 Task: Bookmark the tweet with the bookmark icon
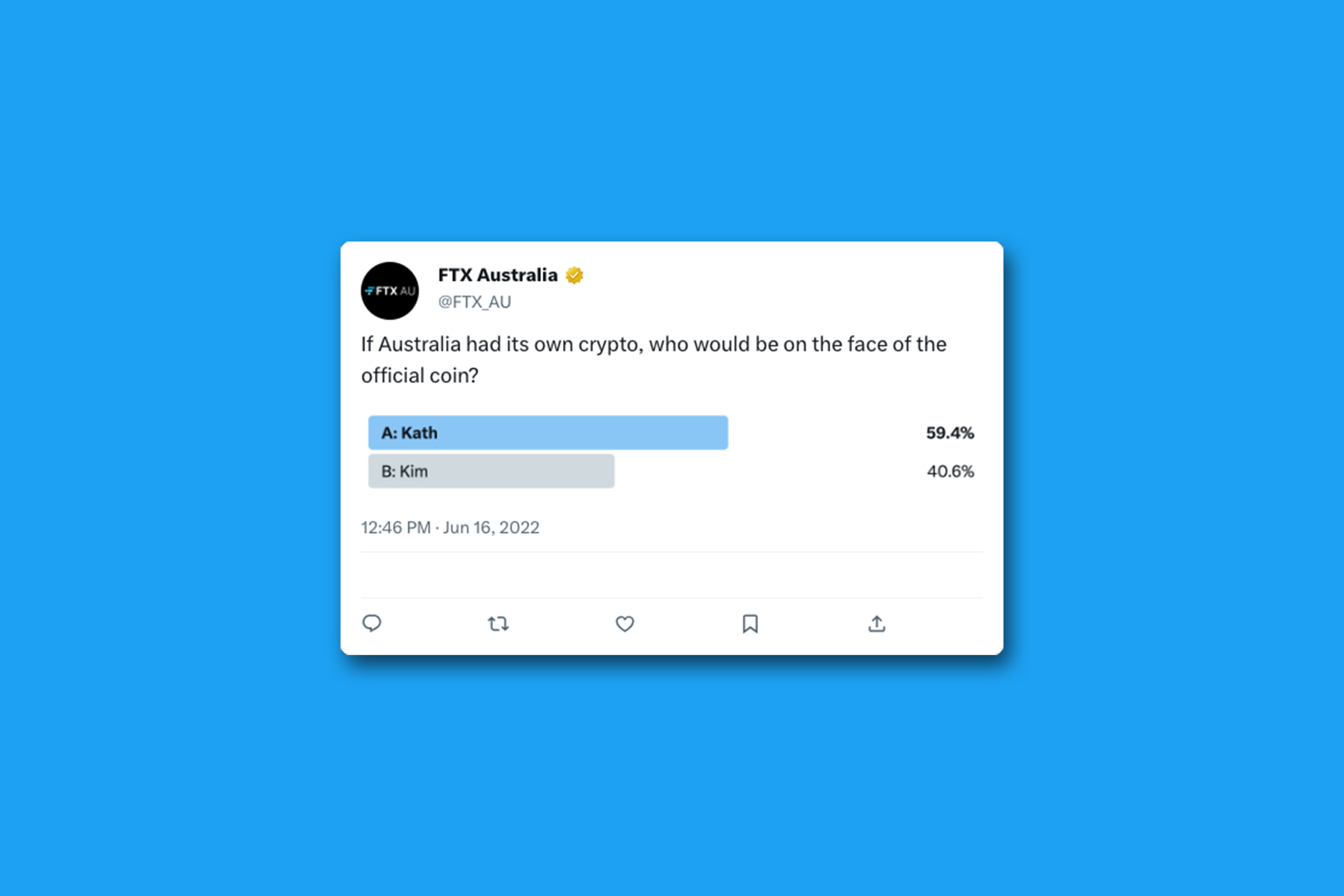(x=750, y=623)
